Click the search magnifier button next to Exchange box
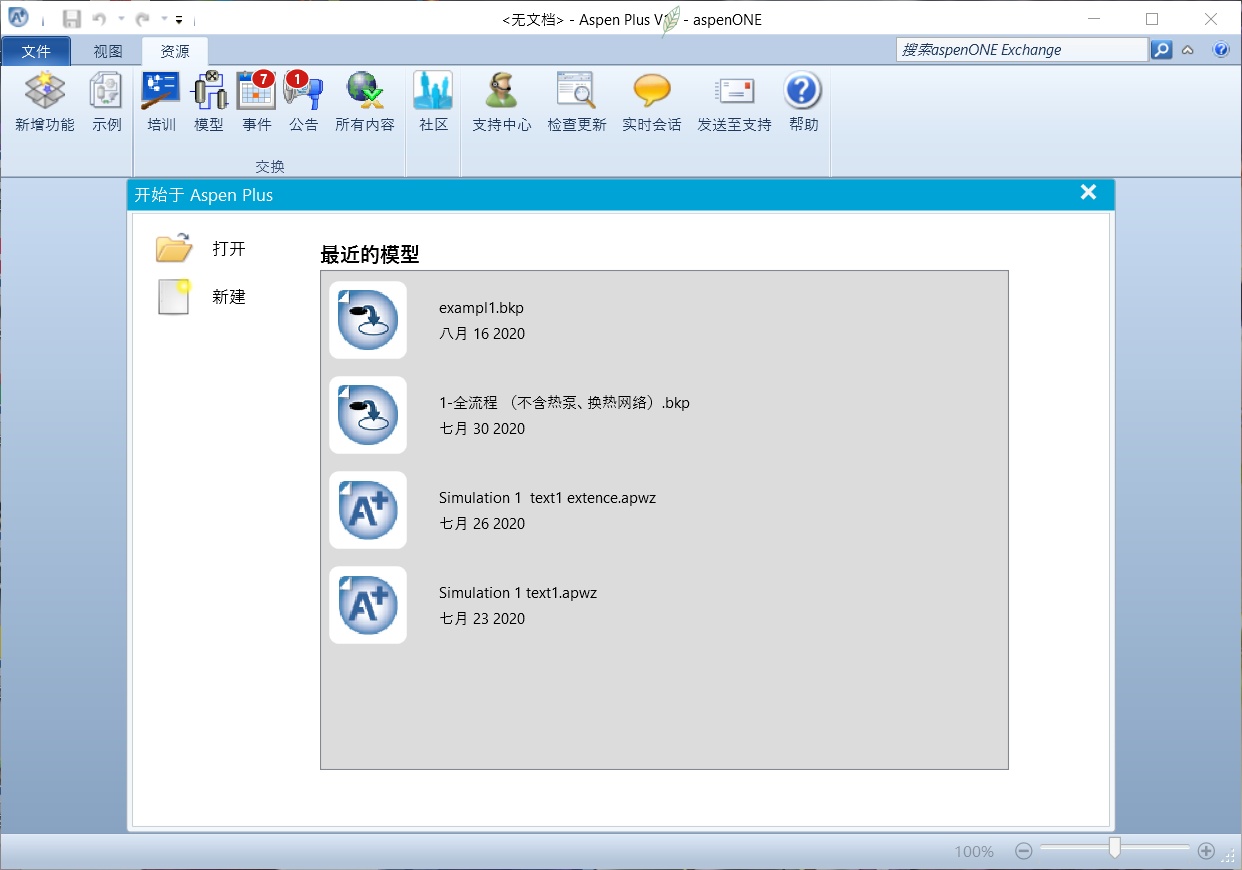The image size is (1242, 870). click(x=1161, y=49)
